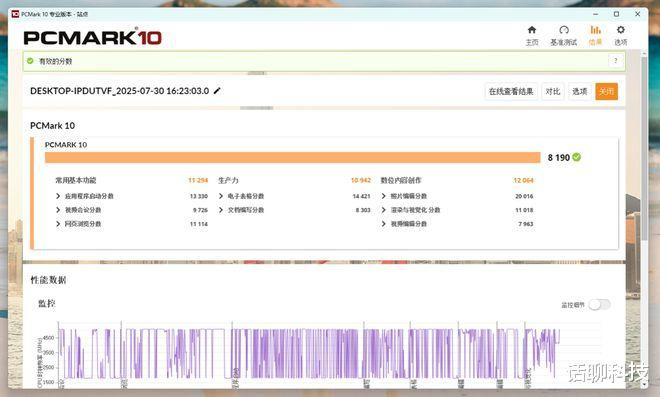Expand the app start-up score (应用程序启动分数) row
660x397 pixels.
pyautogui.click(x=85, y=196)
